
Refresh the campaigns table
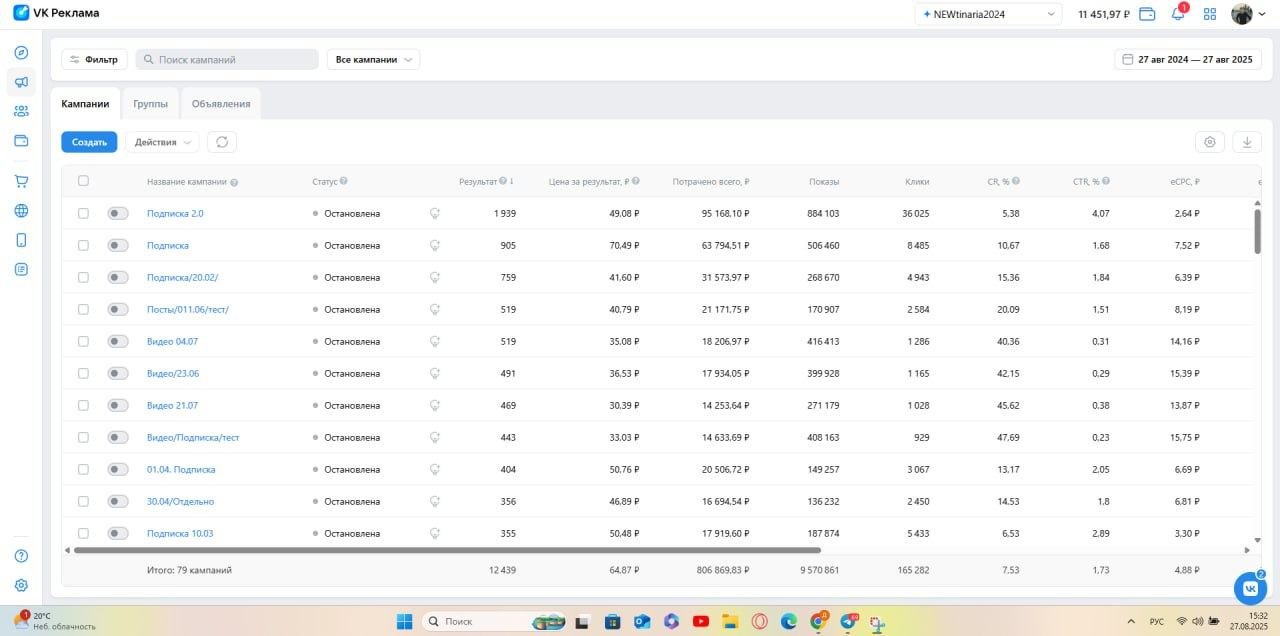click(222, 142)
